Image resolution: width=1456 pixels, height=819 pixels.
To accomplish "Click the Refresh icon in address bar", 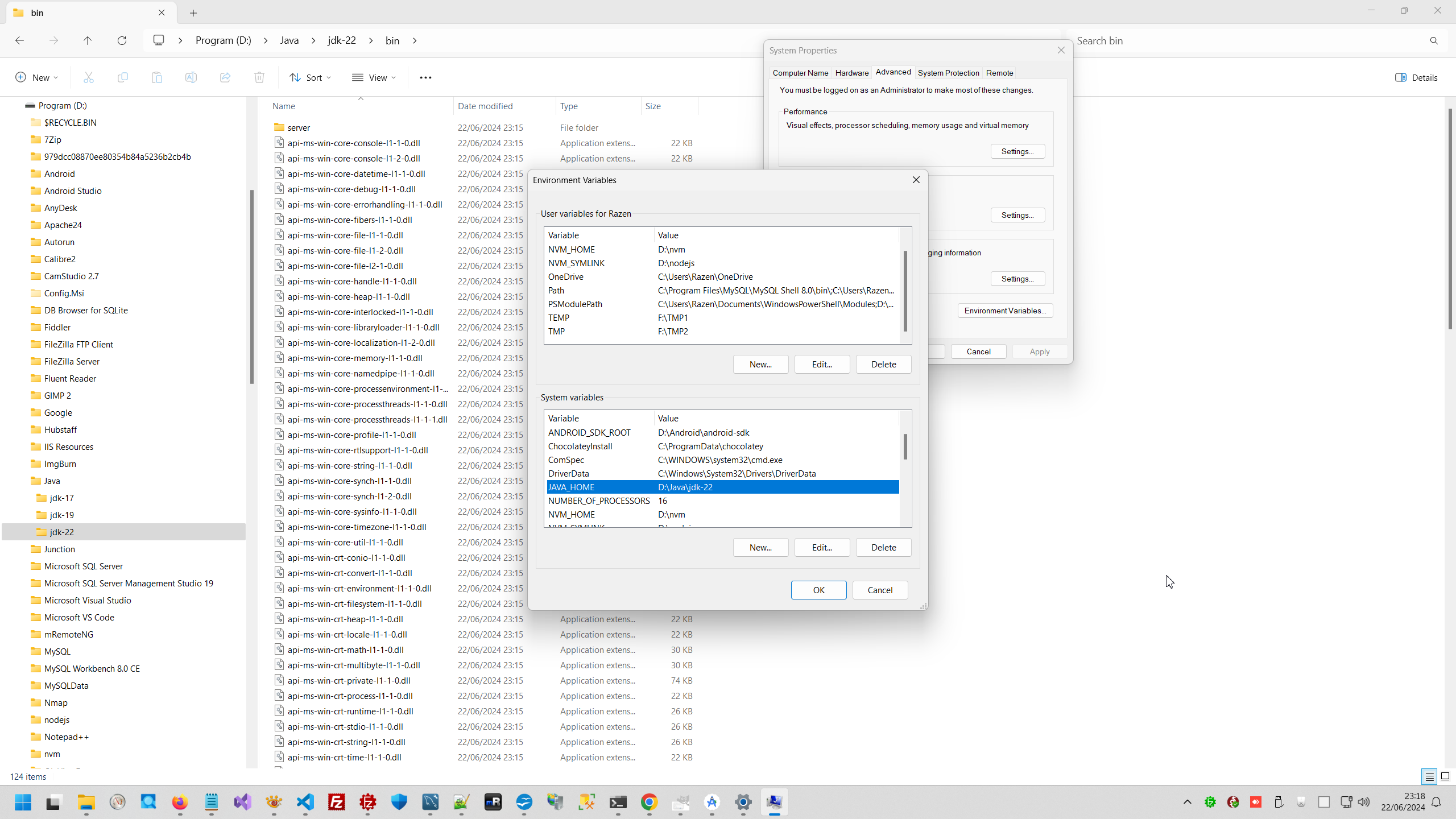I will pyautogui.click(x=122, y=40).
